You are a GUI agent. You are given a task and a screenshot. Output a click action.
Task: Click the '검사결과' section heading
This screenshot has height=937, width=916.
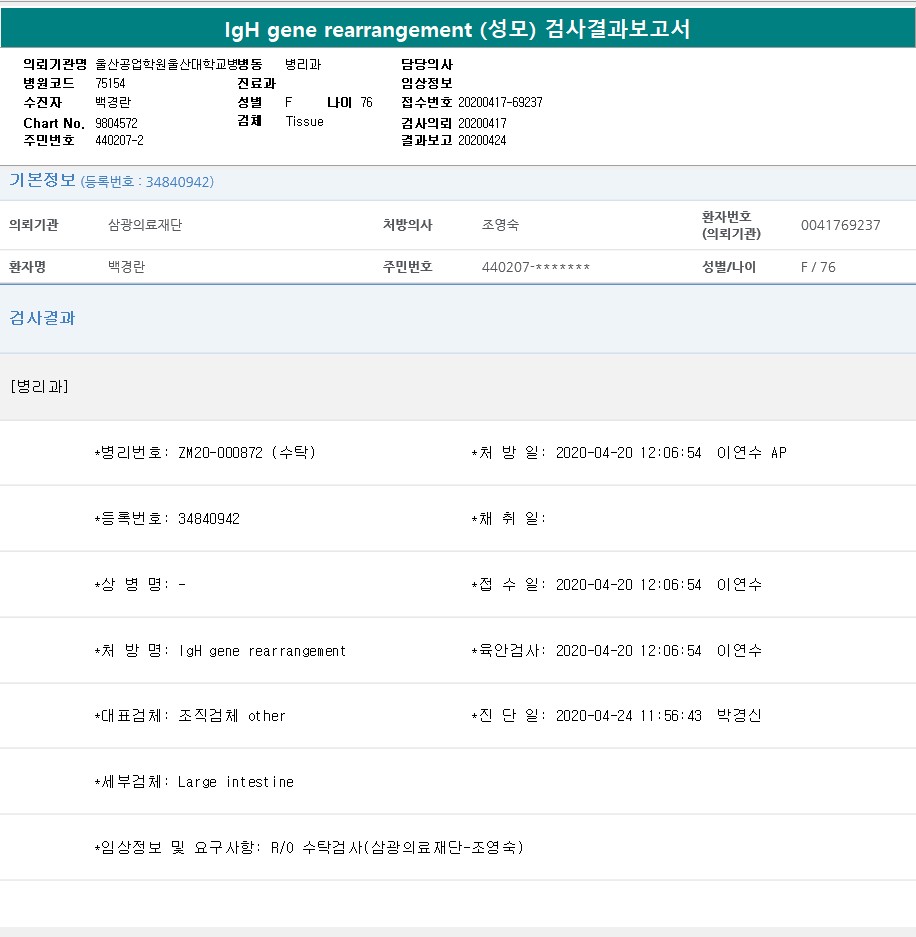click(x=42, y=318)
